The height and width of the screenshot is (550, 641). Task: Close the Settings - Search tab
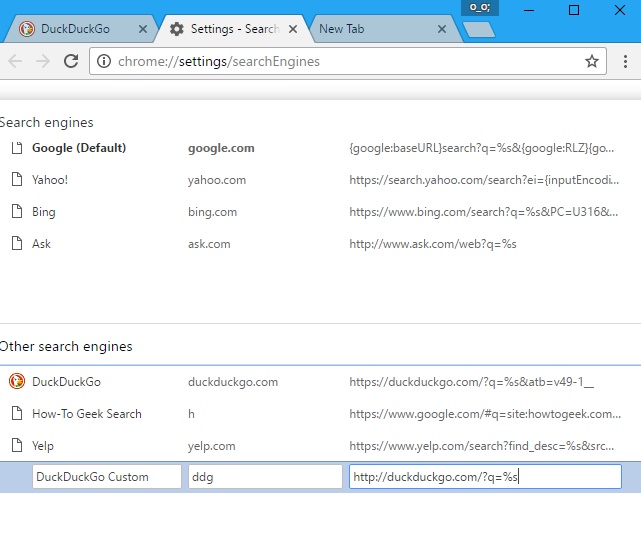tap(293, 29)
